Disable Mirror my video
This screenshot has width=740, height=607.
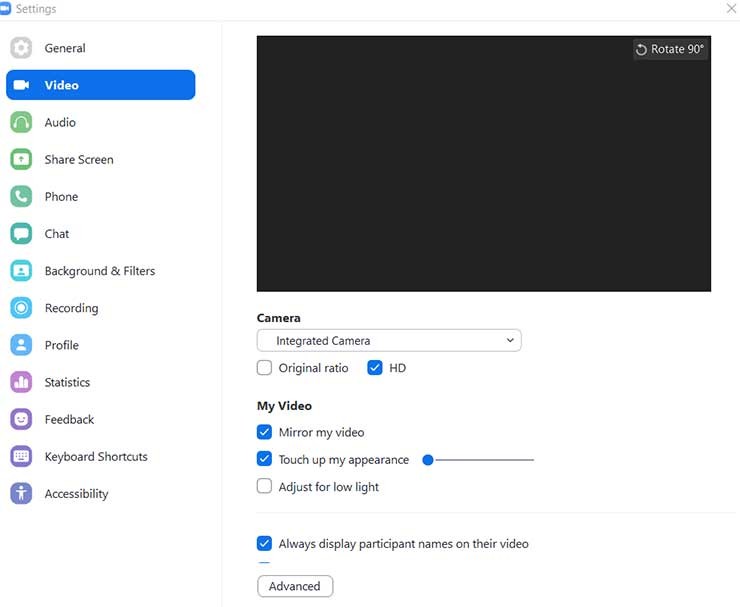pyautogui.click(x=265, y=432)
